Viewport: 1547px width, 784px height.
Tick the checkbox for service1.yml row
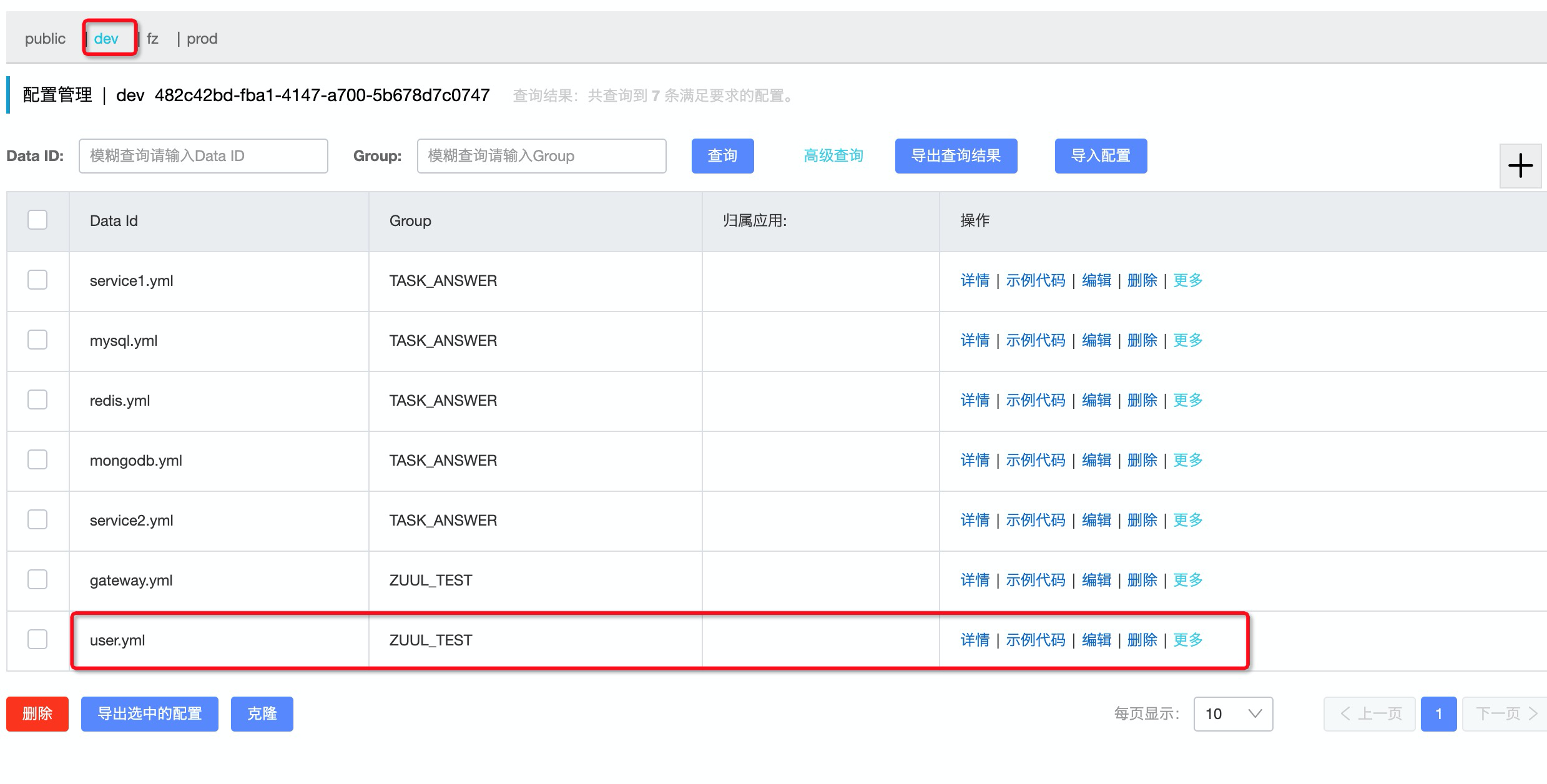coord(37,280)
